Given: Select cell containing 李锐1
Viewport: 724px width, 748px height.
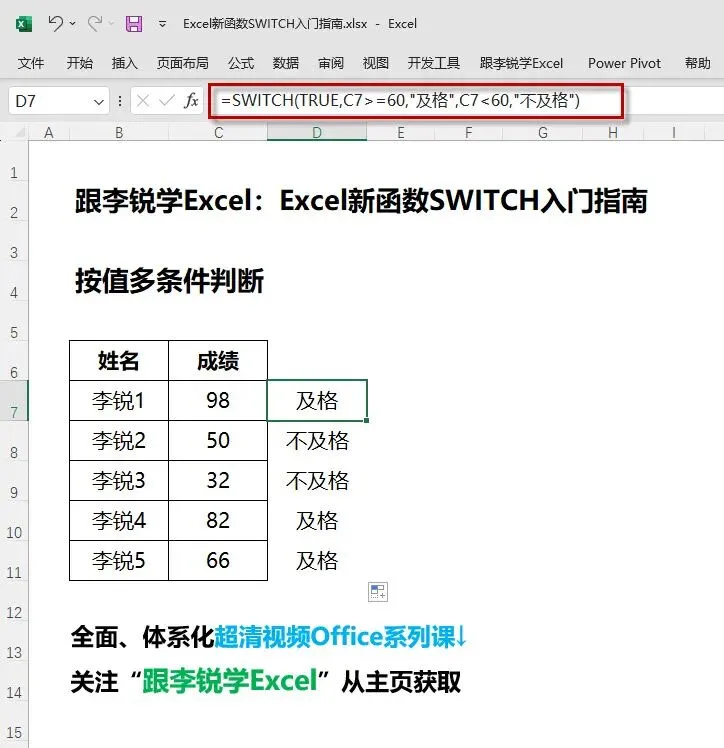Looking at the screenshot, I should click(119, 401).
